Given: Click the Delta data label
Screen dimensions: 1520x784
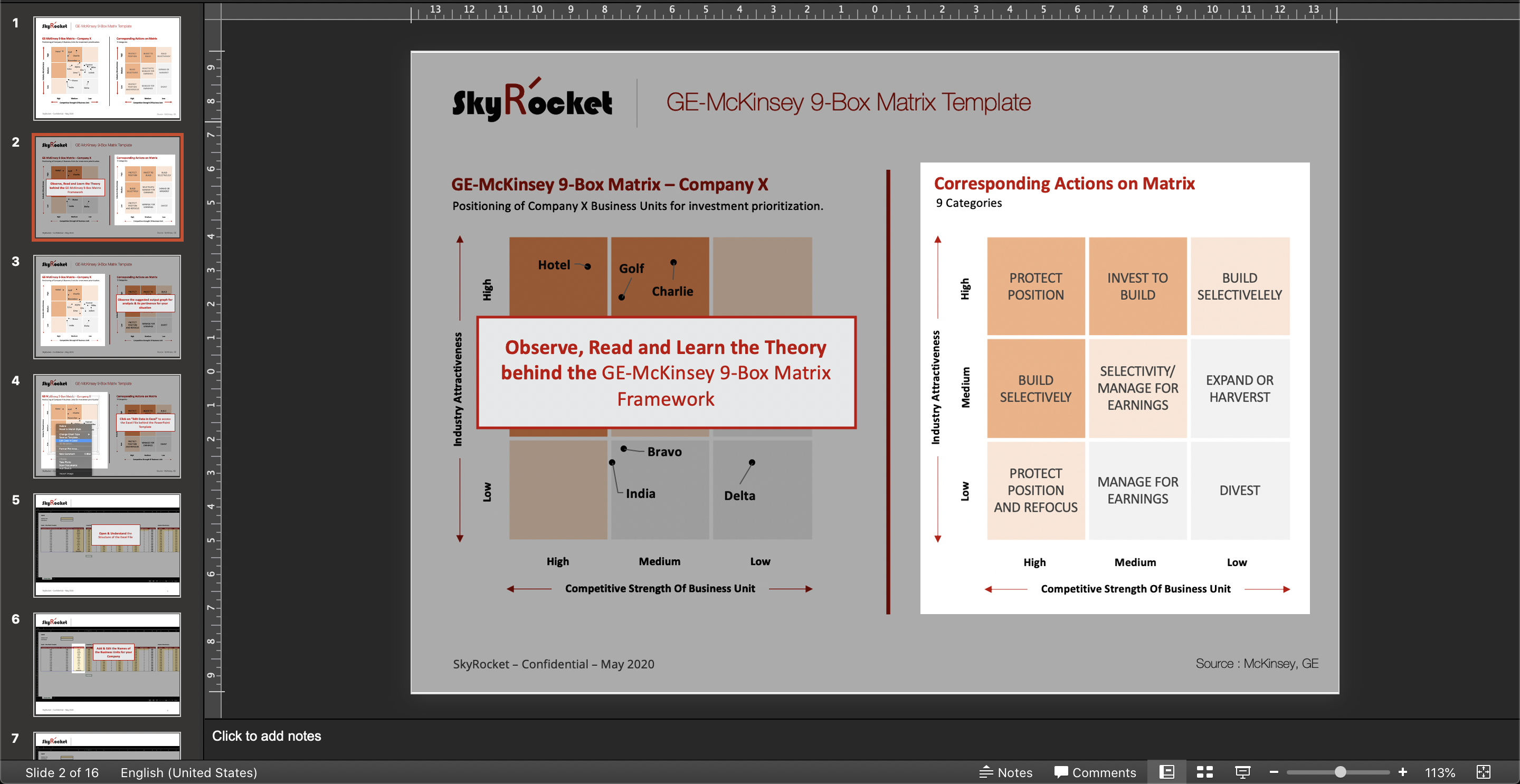Looking at the screenshot, I should pos(739,496).
